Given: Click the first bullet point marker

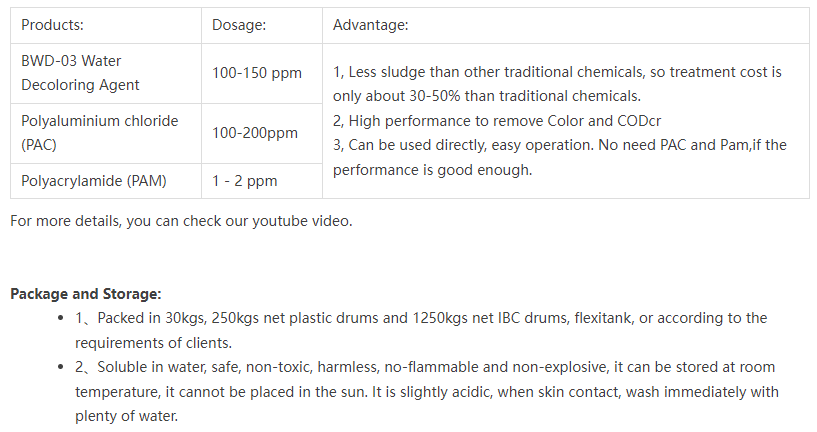Looking at the screenshot, I should point(63,319).
